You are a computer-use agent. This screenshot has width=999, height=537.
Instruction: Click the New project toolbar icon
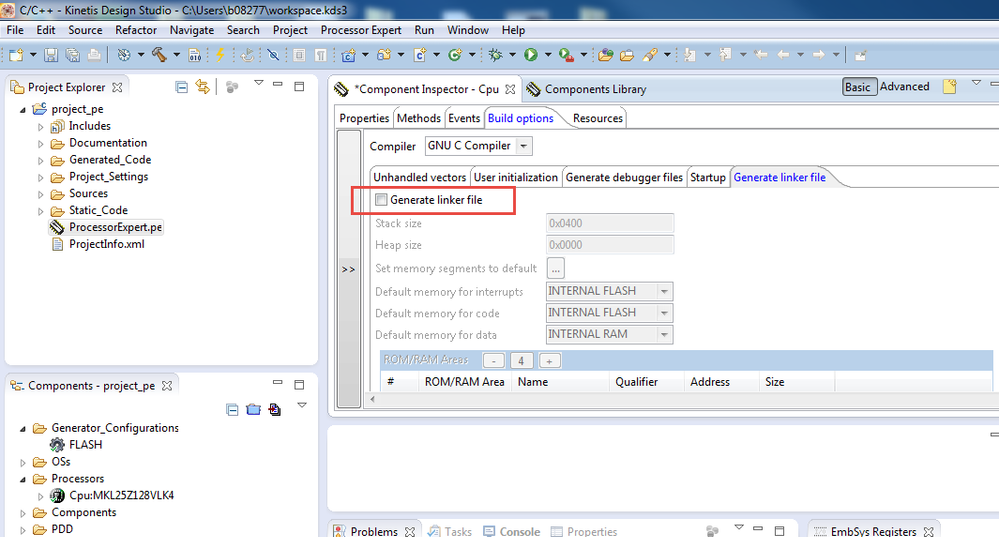pos(16,55)
